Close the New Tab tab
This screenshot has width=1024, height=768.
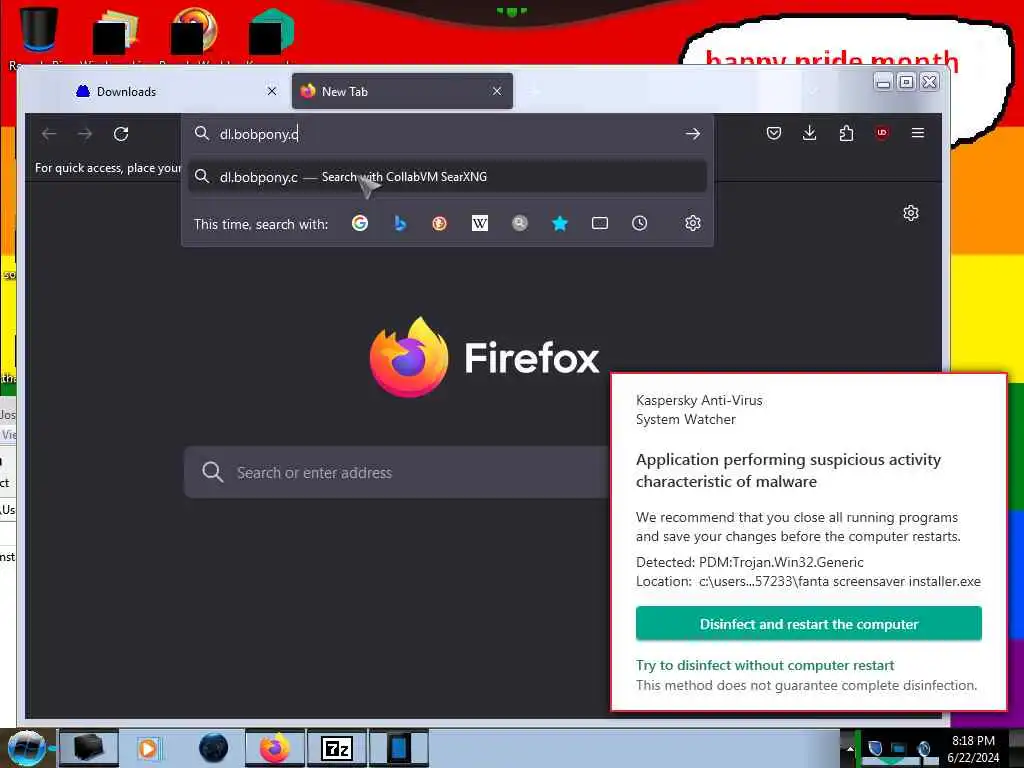[497, 91]
